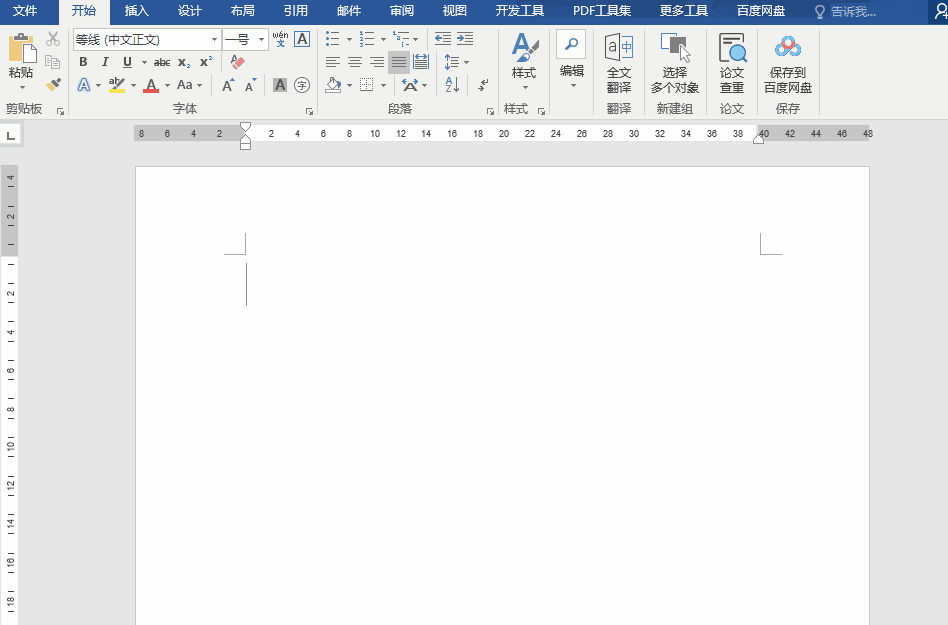Switch to the References tab
Viewport: 948px width, 625px height.
click(x=296, y=11)
